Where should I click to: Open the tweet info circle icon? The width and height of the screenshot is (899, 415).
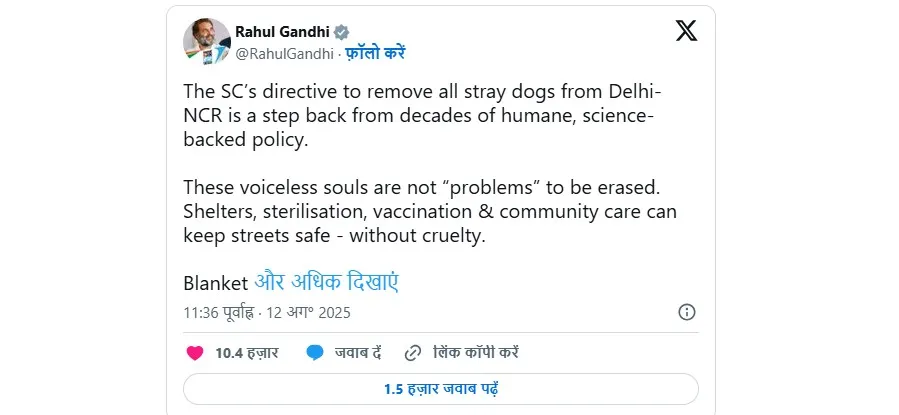coord(687,312)
